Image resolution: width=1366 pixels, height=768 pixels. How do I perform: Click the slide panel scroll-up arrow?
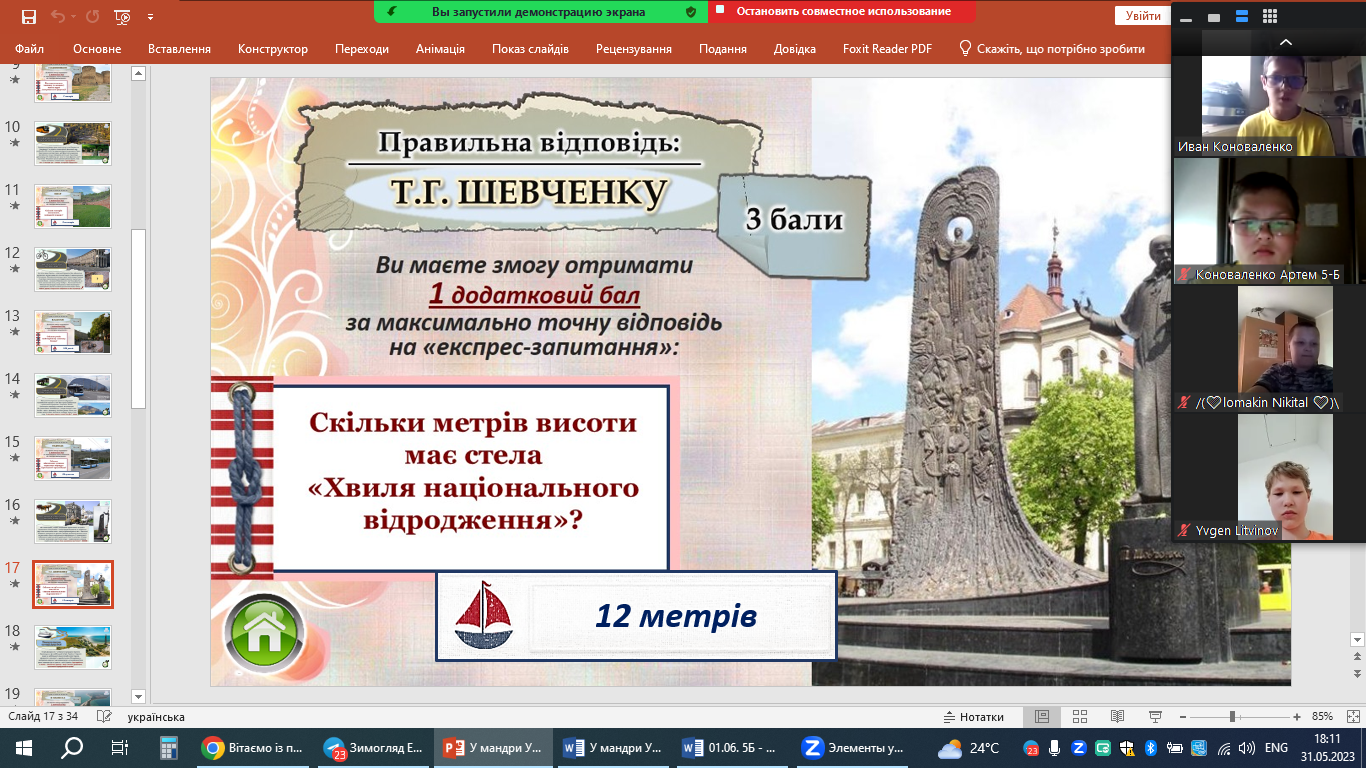[x=139, y=73]
